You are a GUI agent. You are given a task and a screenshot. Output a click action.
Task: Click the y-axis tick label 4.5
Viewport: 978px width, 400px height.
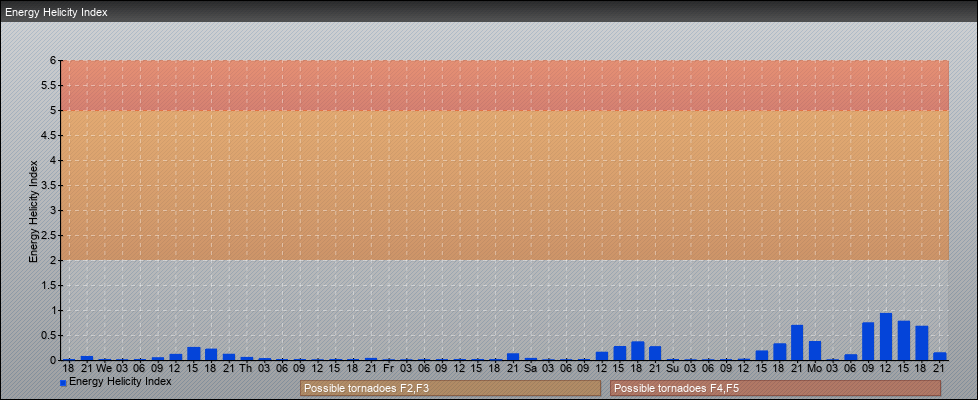(x=49, y=135)
